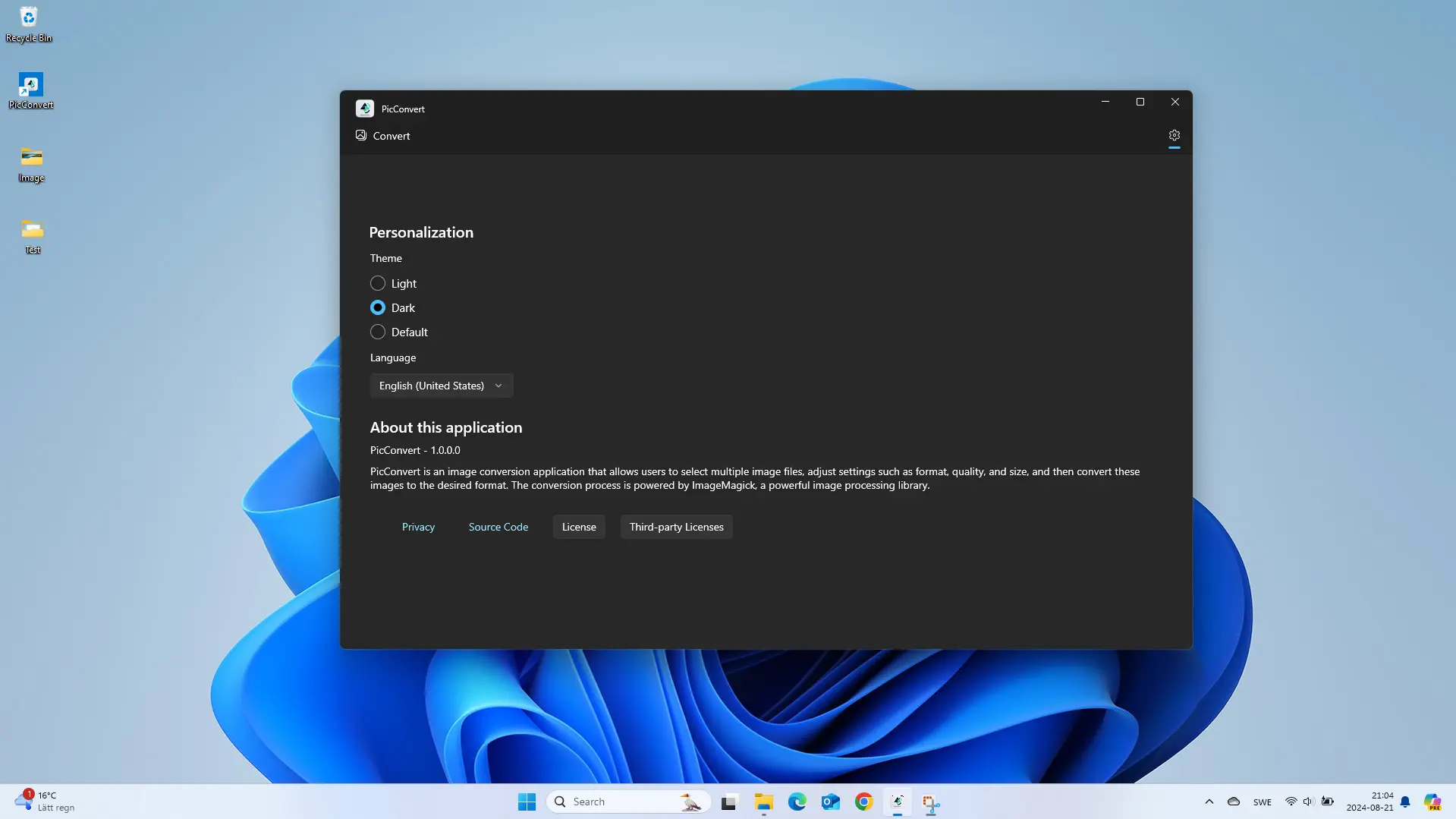Click the Third-party Licenses button
The width and height of the screenshot is (1456, 819).
(x=677, y=527)
